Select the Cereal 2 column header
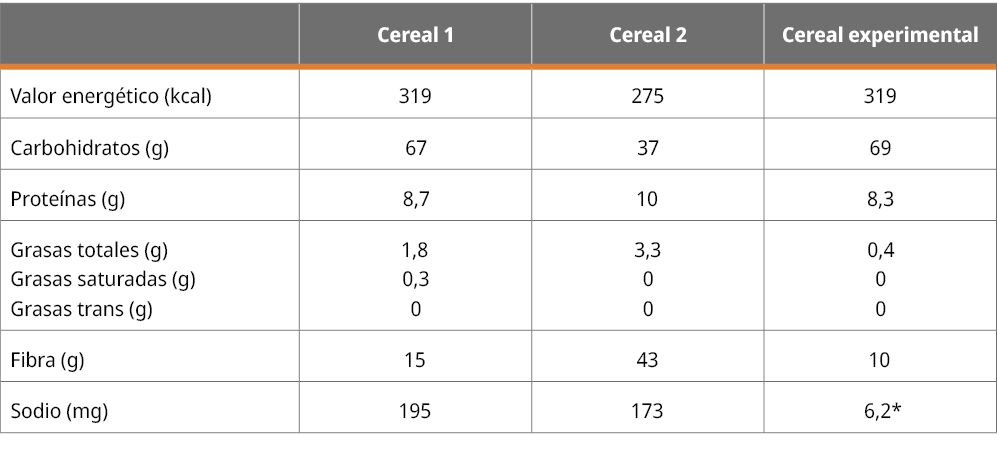 coord(648,35)
